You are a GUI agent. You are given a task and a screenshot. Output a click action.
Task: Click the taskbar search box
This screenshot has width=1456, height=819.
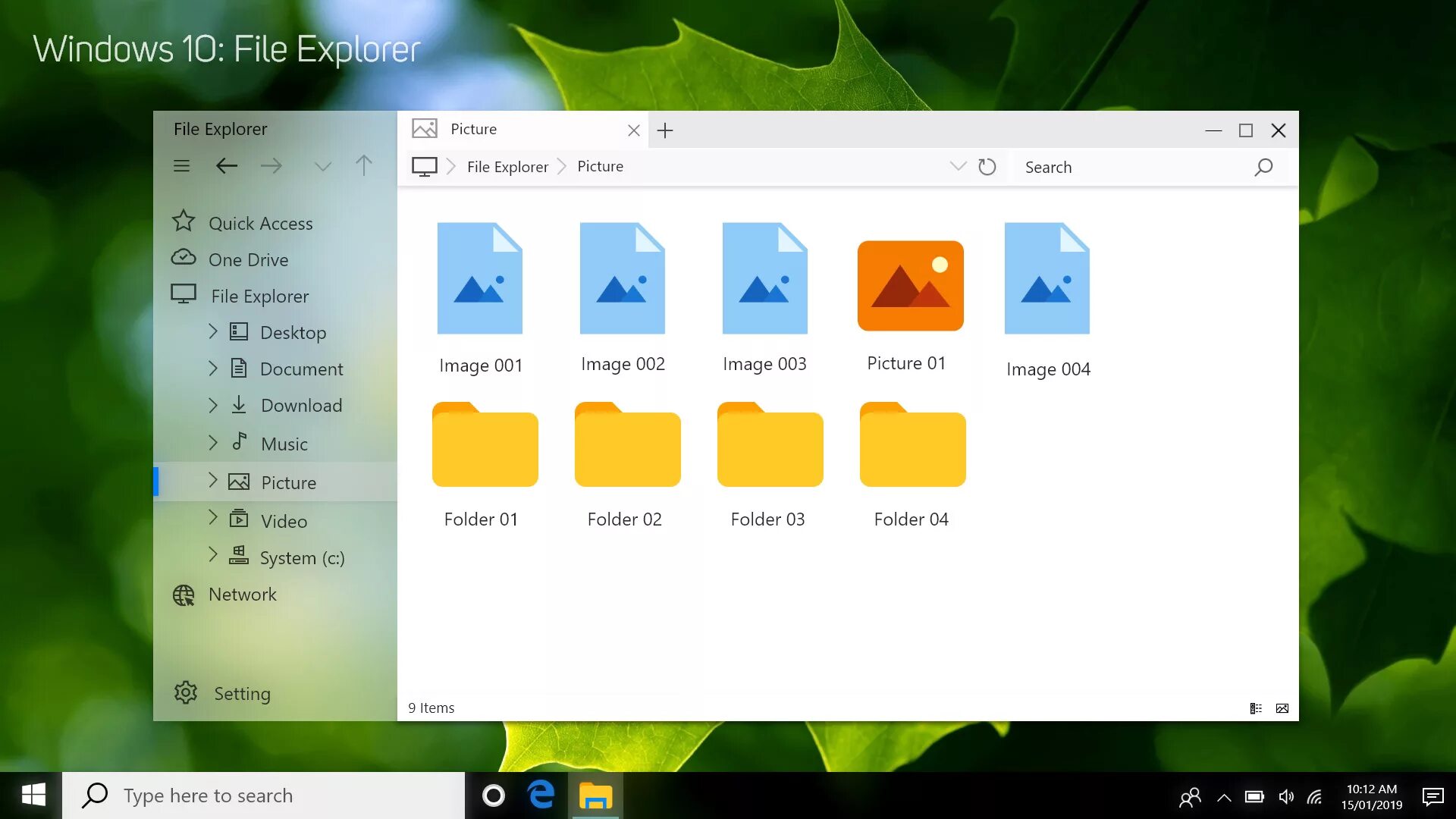click(264, 795)
